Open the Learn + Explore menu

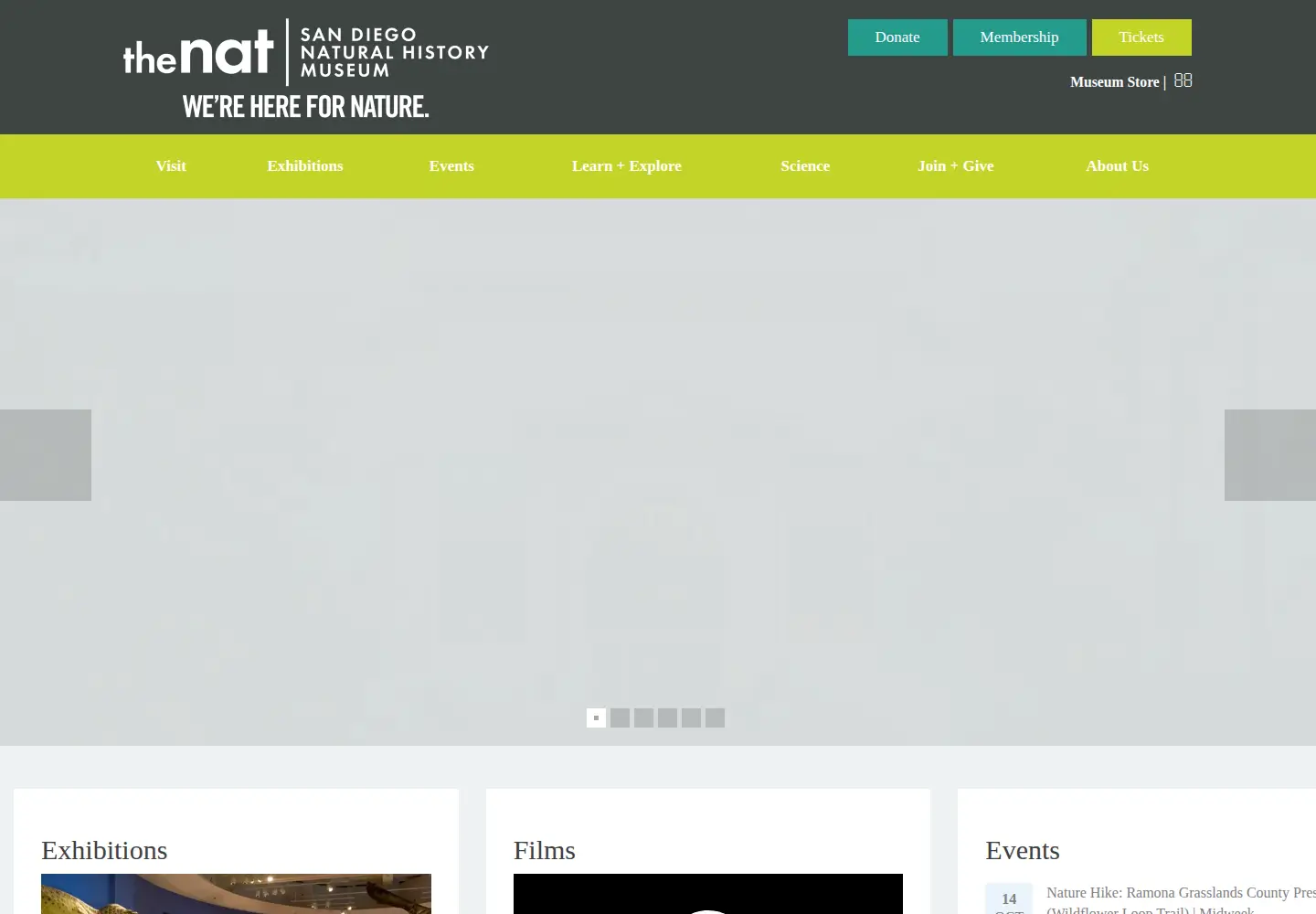coord(627,165)
